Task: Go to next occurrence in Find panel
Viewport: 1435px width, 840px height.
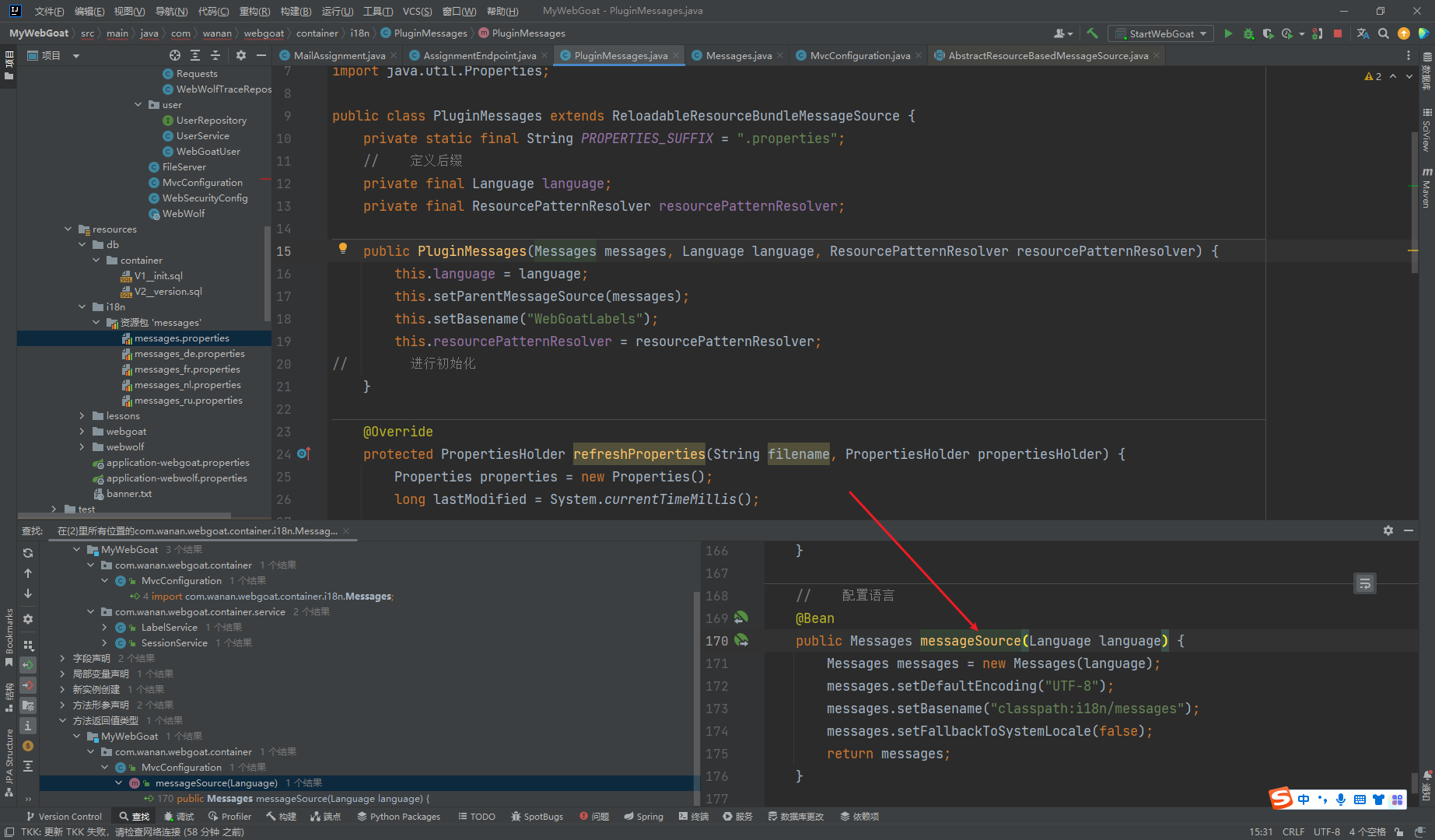Action: click(28, 593)
